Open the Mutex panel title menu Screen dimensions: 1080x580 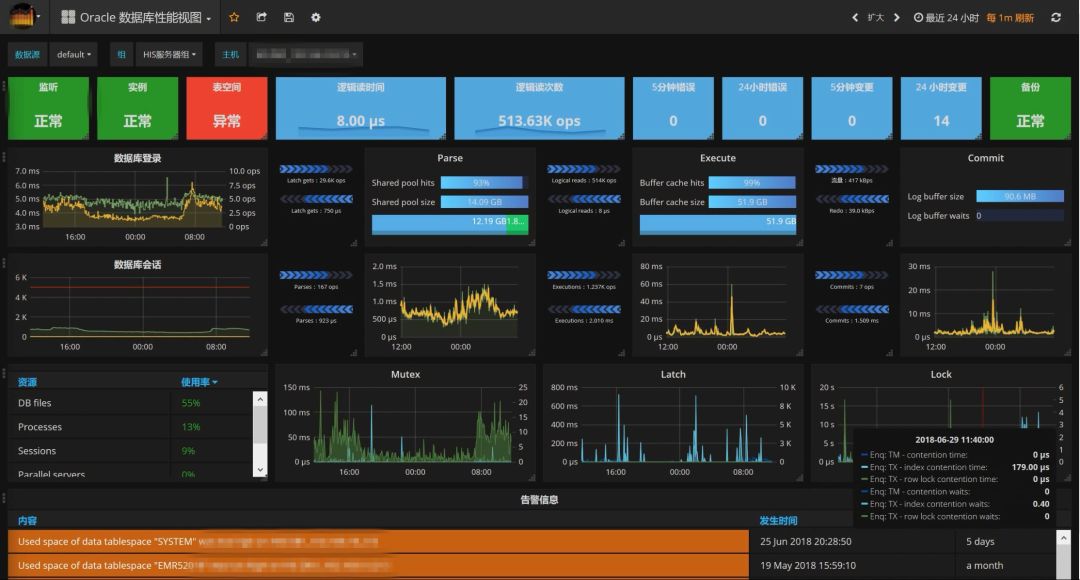pos(405,374)
